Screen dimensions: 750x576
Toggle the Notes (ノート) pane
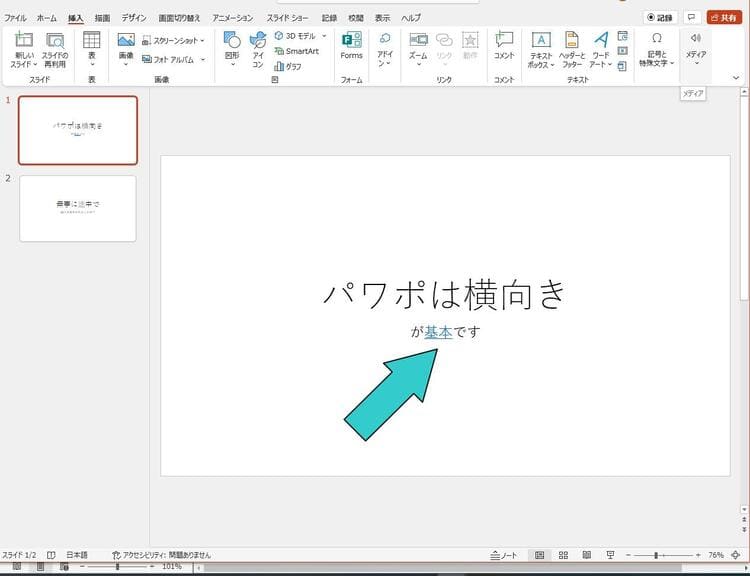(504, 555)
